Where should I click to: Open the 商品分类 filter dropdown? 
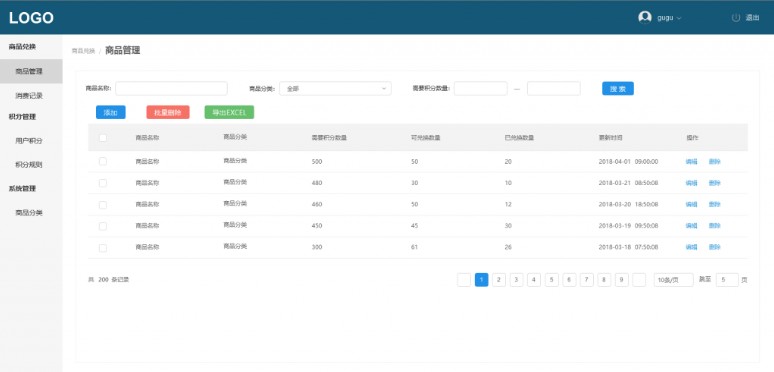coord(335,89)
